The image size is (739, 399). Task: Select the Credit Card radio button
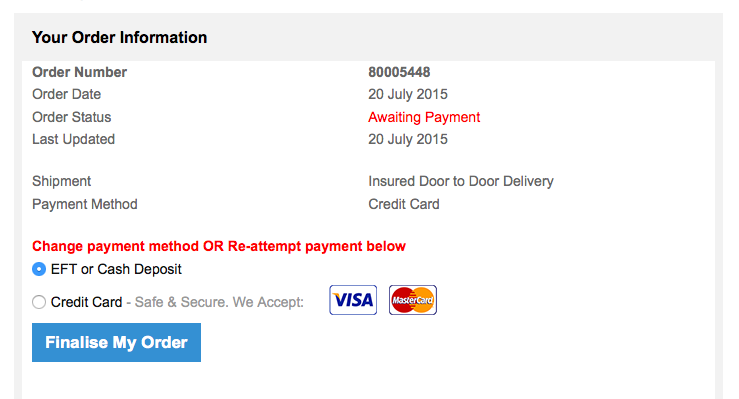tap(39, 302)
